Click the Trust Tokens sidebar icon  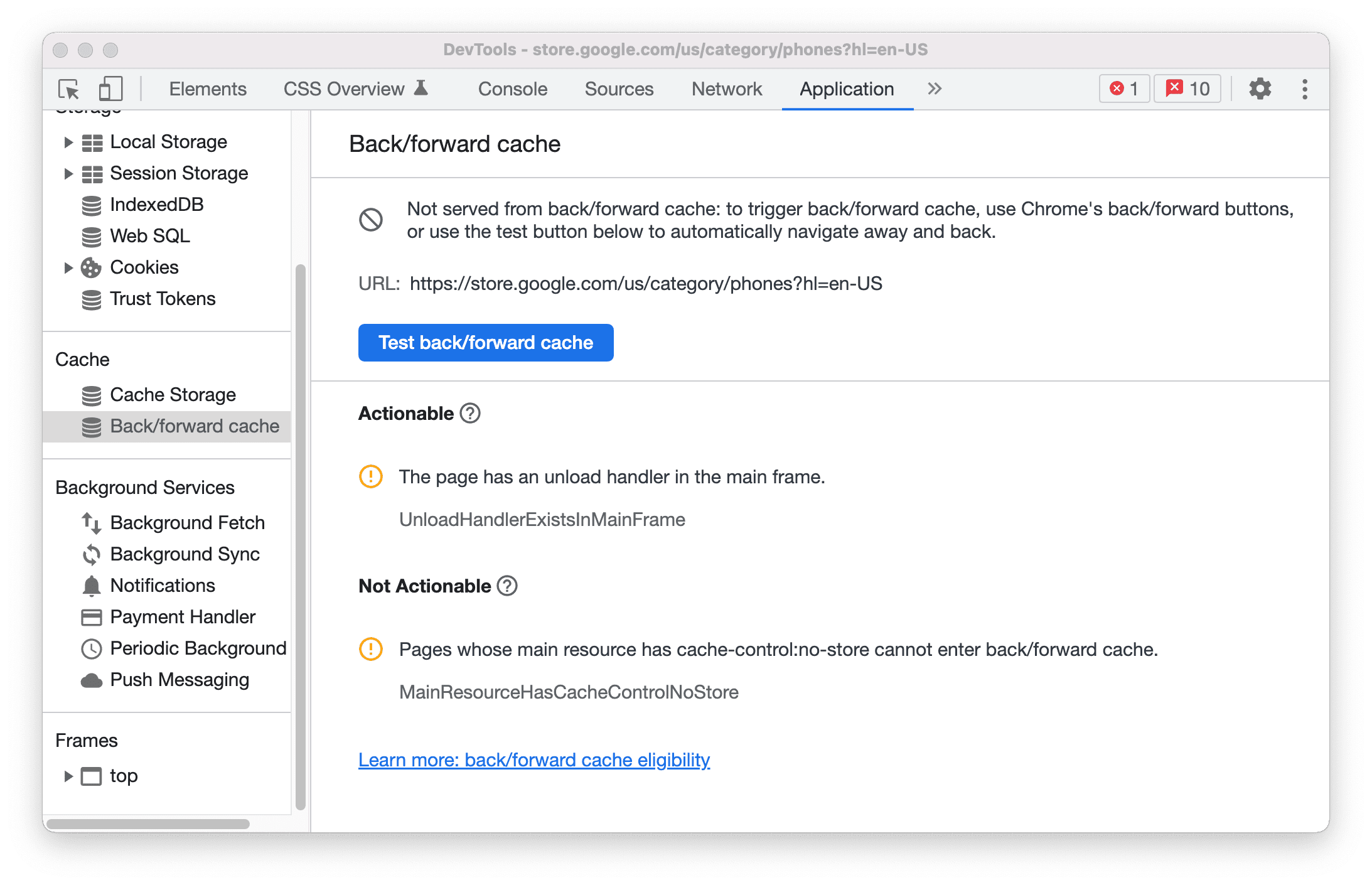tap(89, 298)
